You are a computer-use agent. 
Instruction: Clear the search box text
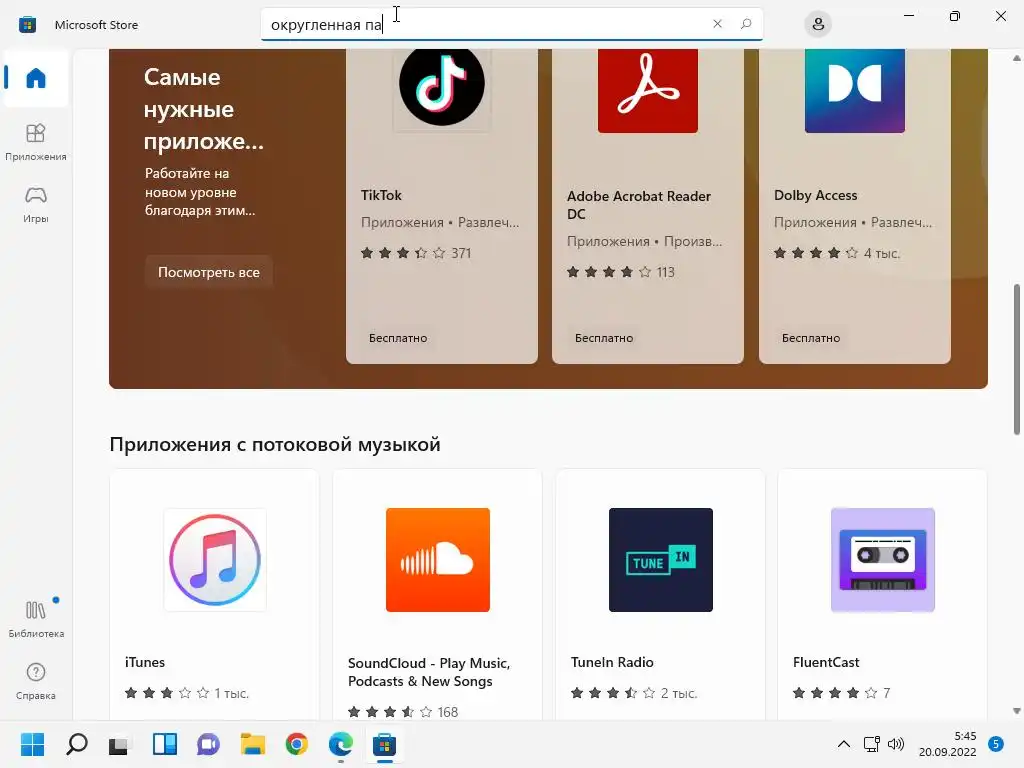pos(717,24)
